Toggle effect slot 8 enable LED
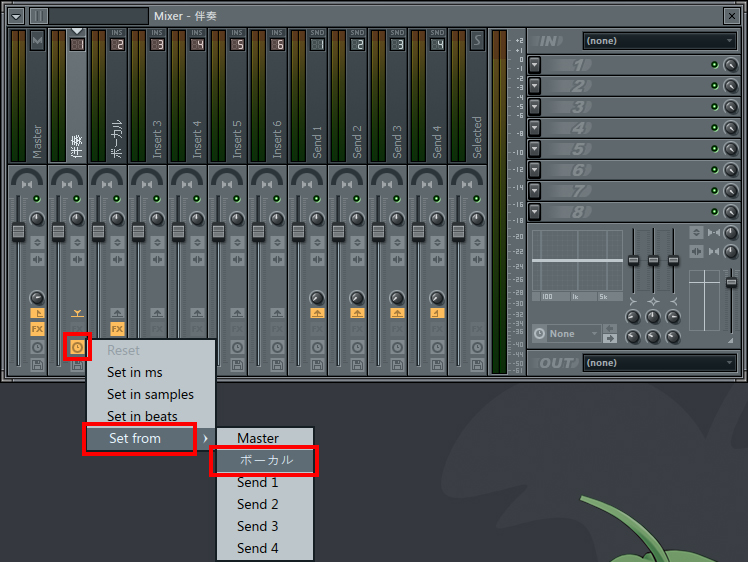Image resolution: width=748 pixels, height=562 pixels. coord(714,212)
